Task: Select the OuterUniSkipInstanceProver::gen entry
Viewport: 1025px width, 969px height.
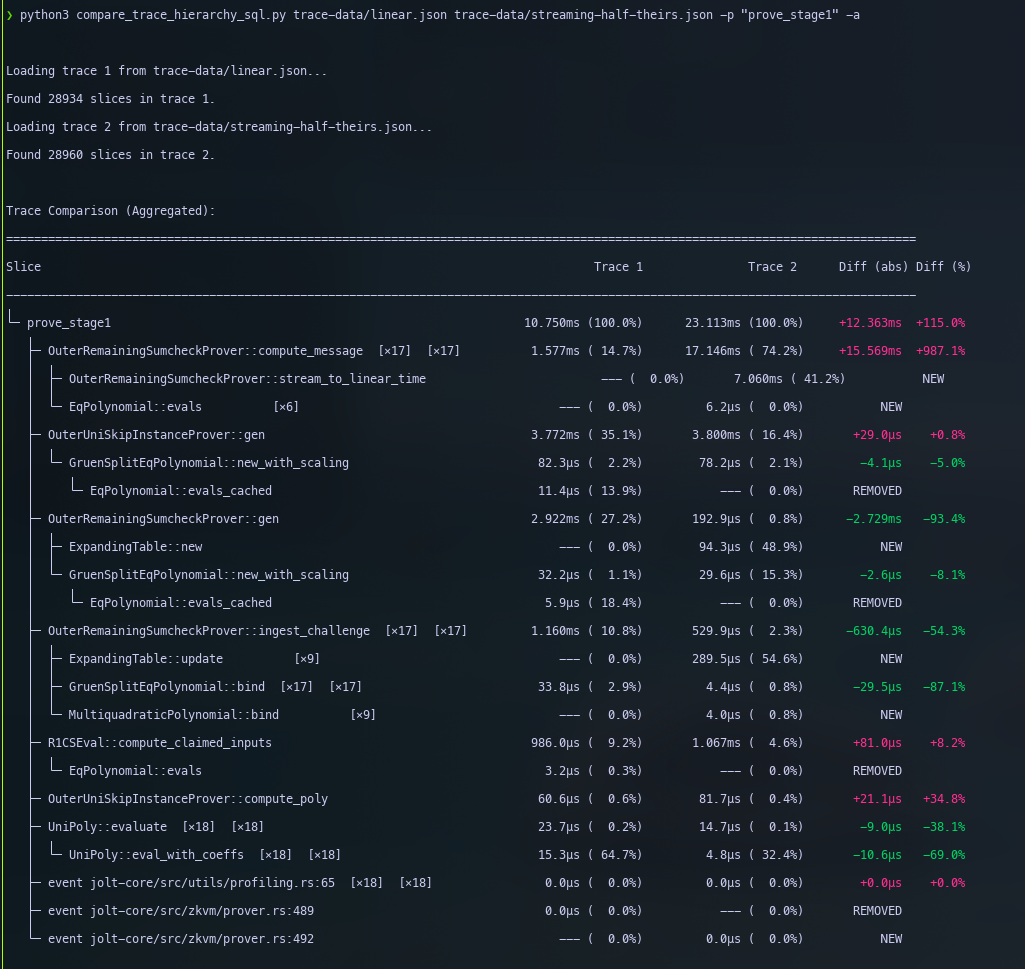Action: tap(156, 435)
